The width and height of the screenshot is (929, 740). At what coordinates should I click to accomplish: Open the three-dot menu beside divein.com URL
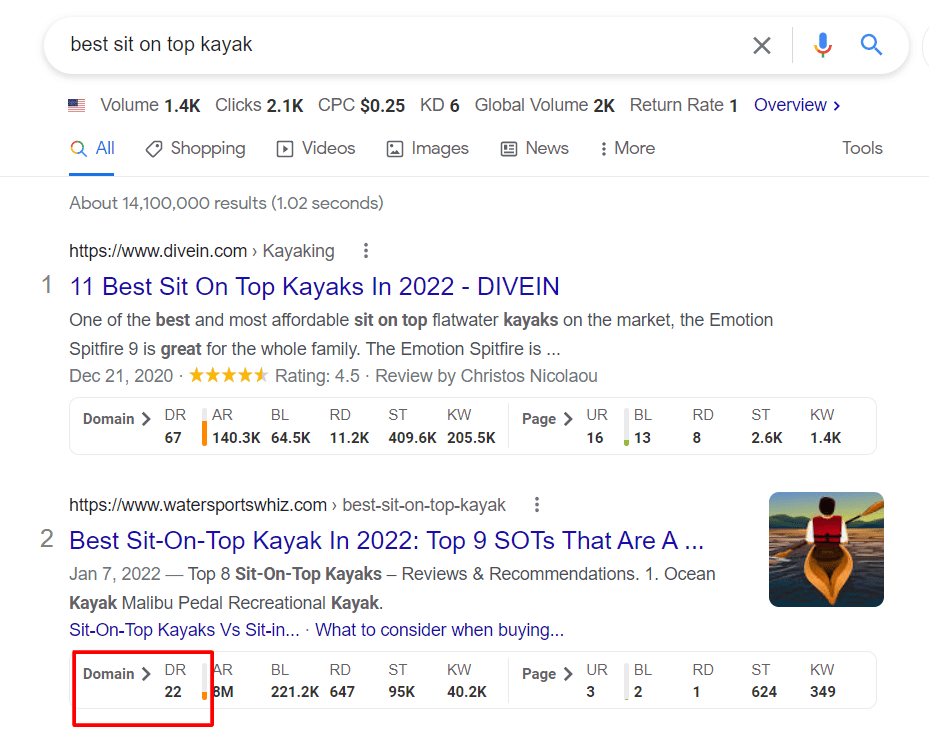coord(365,251)
